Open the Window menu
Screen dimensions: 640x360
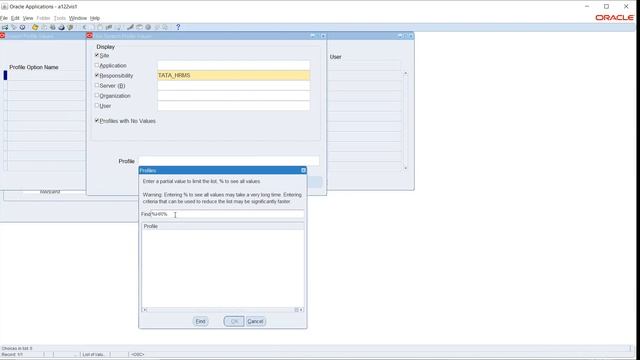click(x=78, y=18)
